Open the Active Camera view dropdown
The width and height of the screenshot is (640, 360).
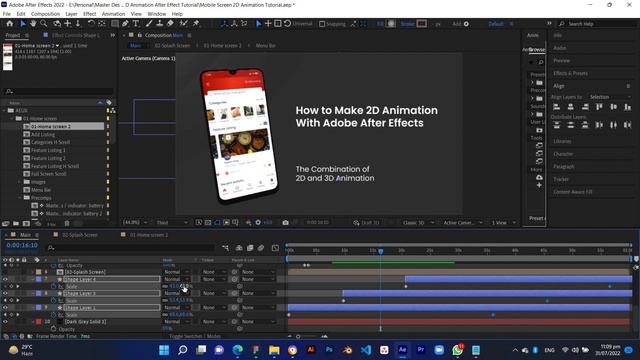(x=462, y=223)
